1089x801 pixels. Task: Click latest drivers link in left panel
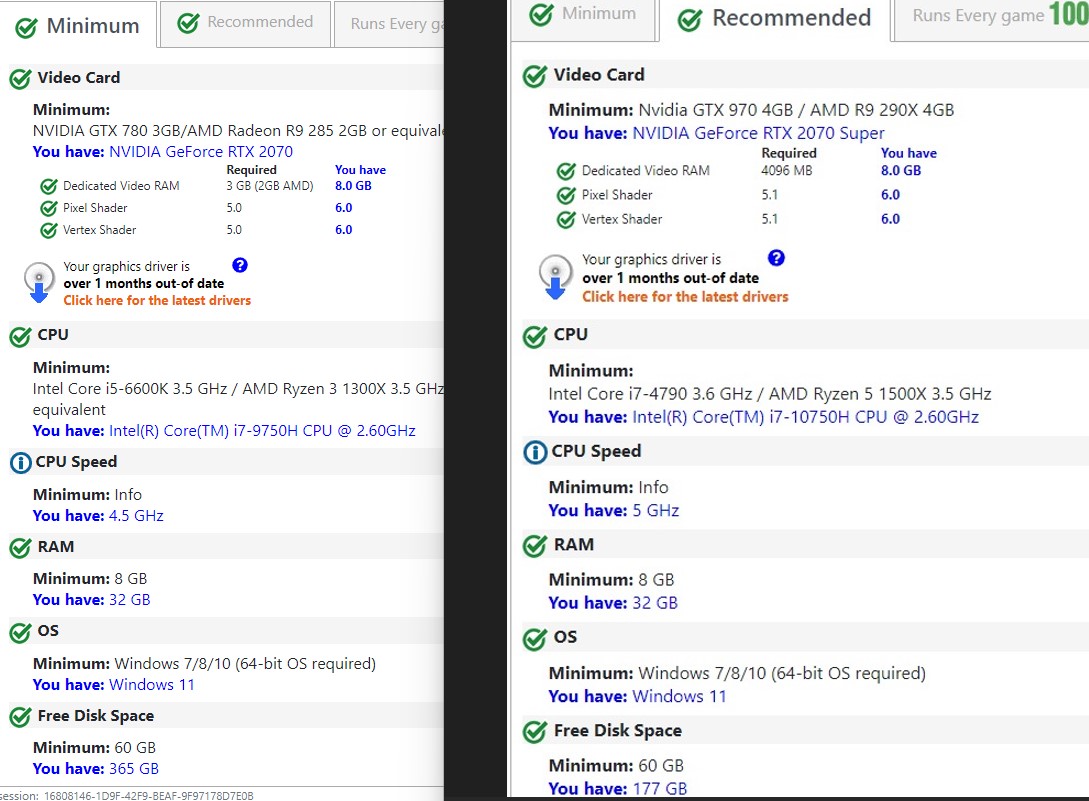pyautogui.click(x=157, y=301)
